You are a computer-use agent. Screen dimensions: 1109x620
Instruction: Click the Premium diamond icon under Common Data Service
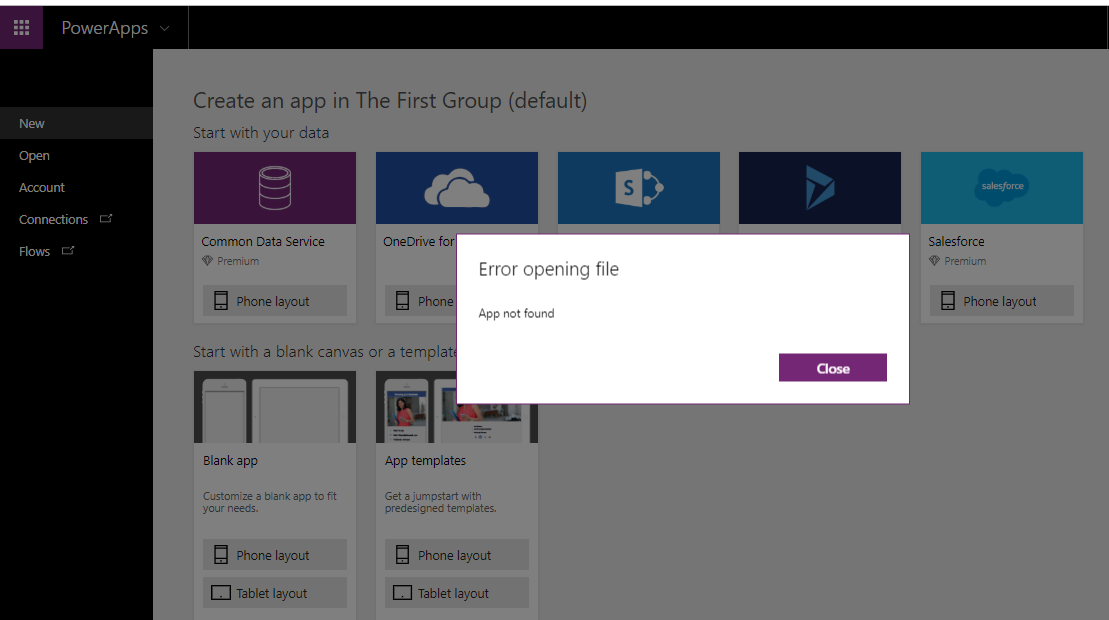click(207, 261)
